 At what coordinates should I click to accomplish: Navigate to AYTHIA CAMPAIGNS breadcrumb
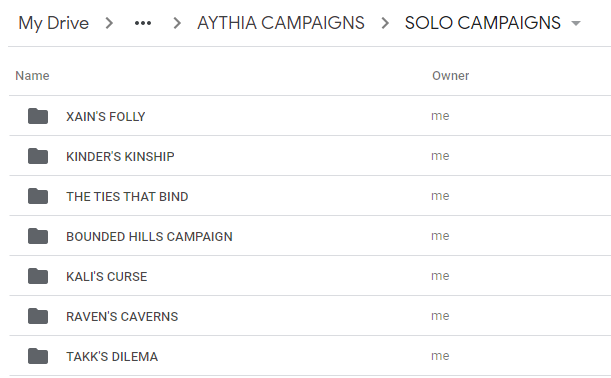[x=281, y=23]
